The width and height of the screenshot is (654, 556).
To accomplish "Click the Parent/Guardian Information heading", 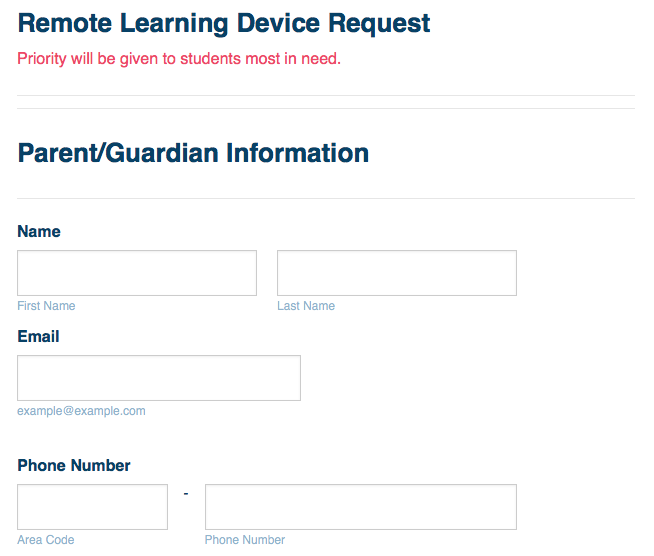I will (193, 153).
